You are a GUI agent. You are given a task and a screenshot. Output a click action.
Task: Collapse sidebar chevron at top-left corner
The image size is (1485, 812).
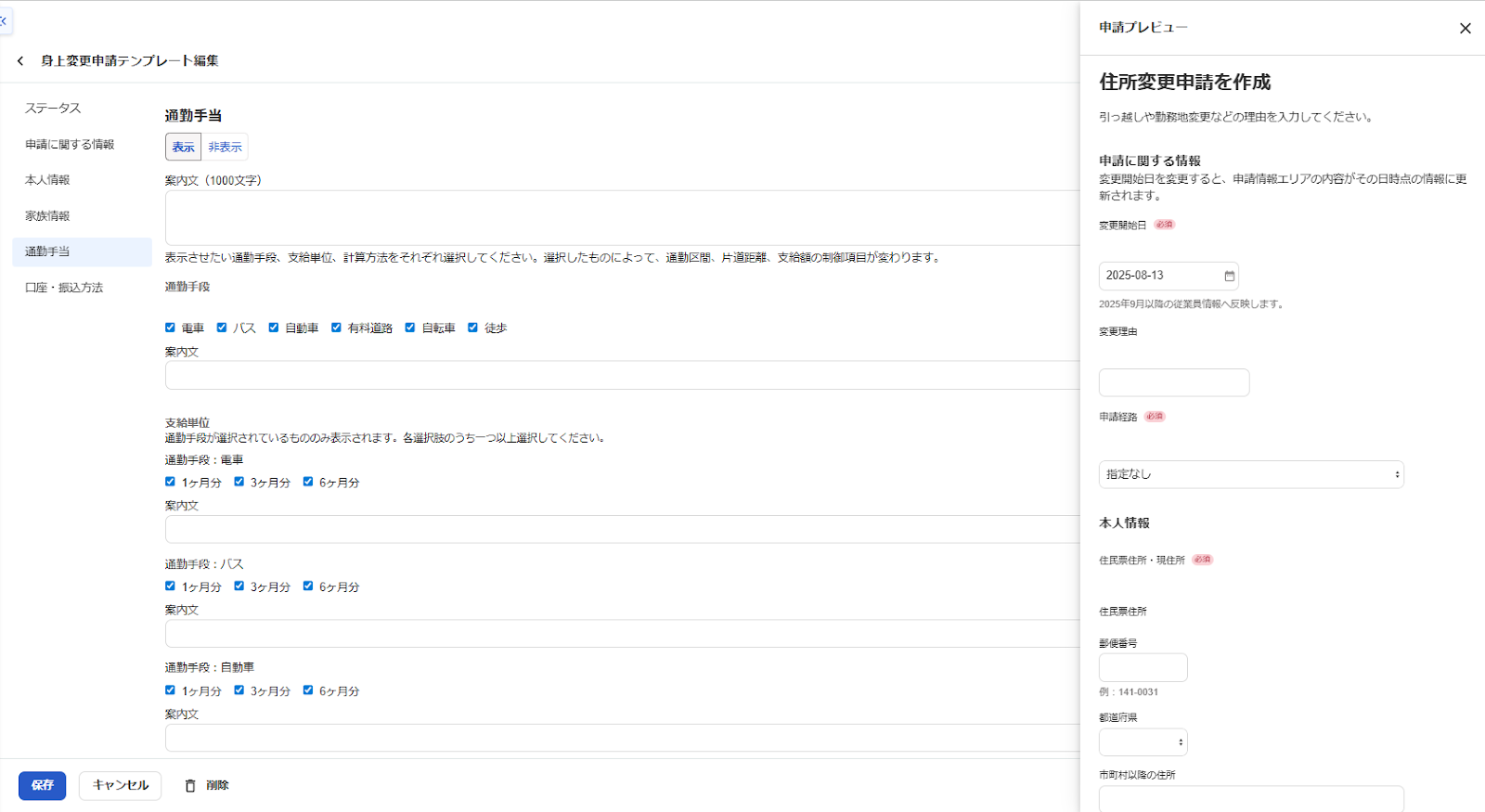[4, 20]
